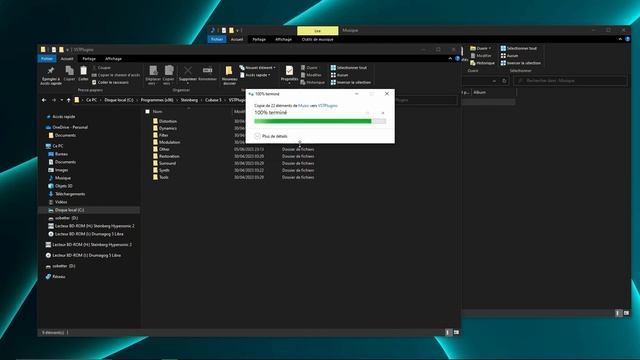Viewport: 640px width, 360px height.
Task: Cancel the copy with small X
Action: [382, 113]
